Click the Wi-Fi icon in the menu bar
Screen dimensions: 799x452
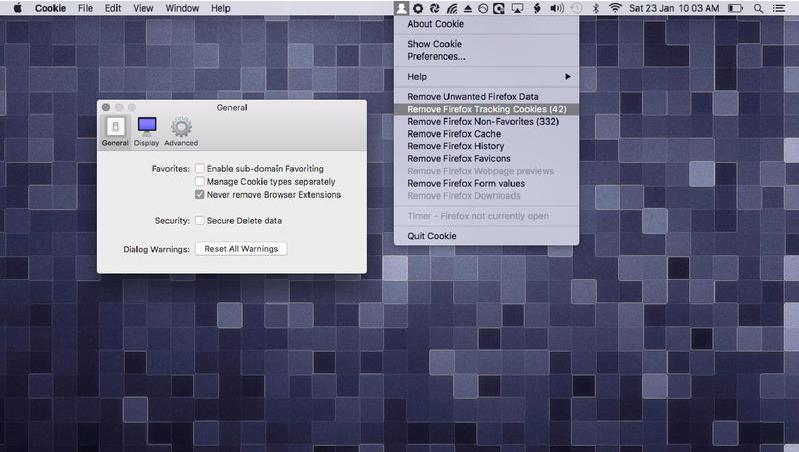coord(615,8)
